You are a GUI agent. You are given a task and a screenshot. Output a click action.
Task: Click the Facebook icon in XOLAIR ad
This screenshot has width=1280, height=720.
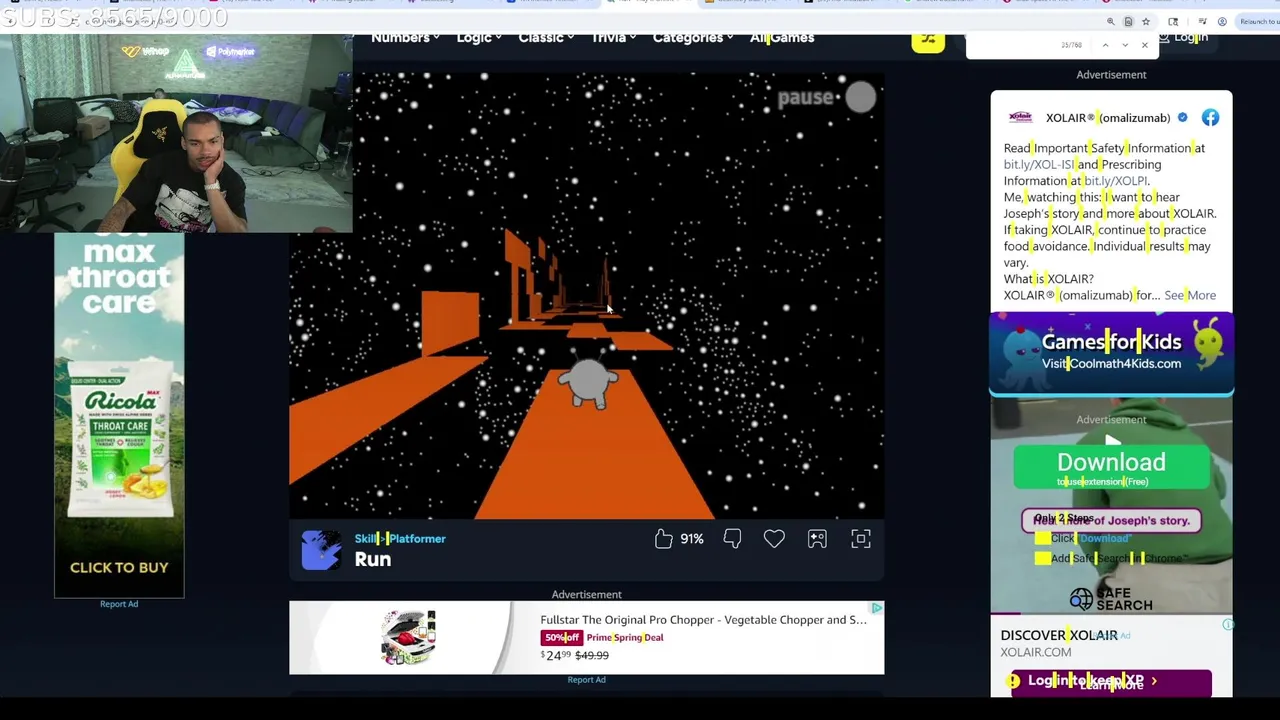point(1210,118)
